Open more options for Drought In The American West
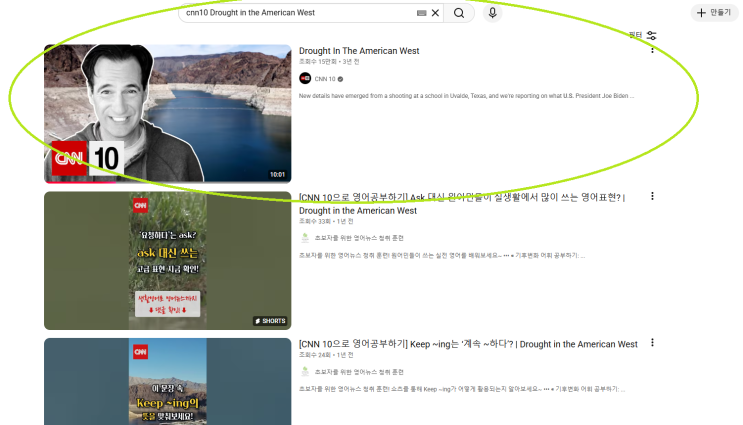The image size is (743, 425). pos(652,50)
